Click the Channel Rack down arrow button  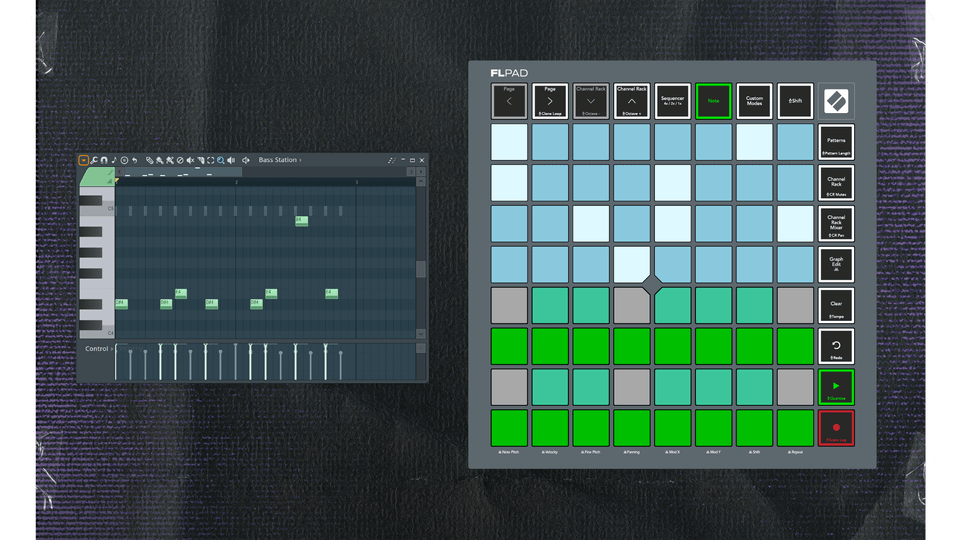[x=591, y=101]
